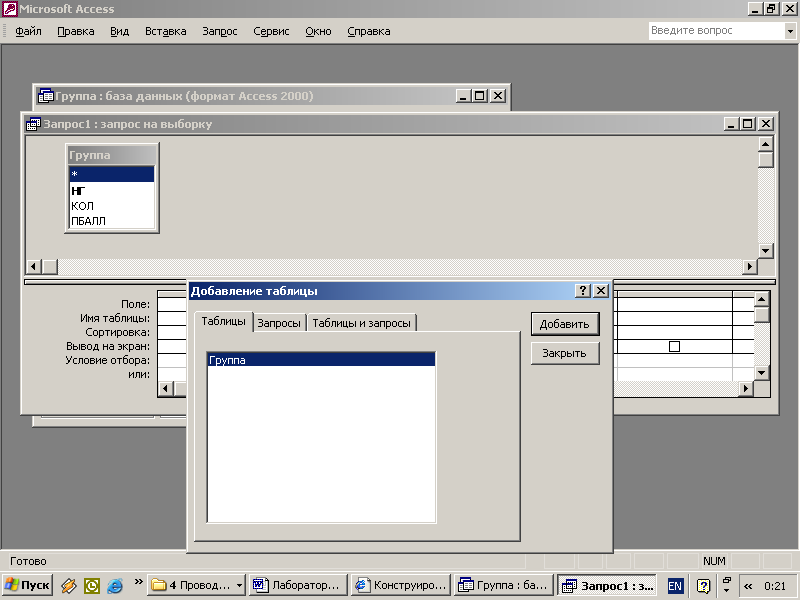This screenshot has height=600, width=800.
Task: Open the Вставка menu
Action: coord(165,31)
